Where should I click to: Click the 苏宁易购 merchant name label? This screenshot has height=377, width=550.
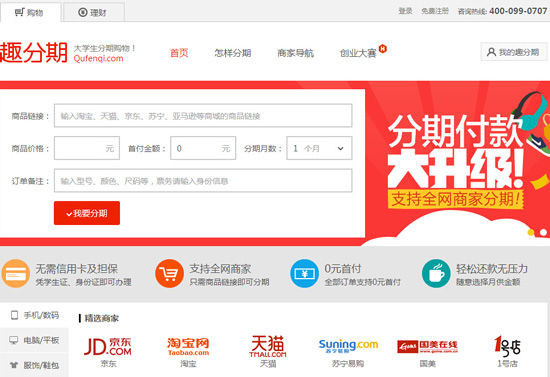[348, 364]
